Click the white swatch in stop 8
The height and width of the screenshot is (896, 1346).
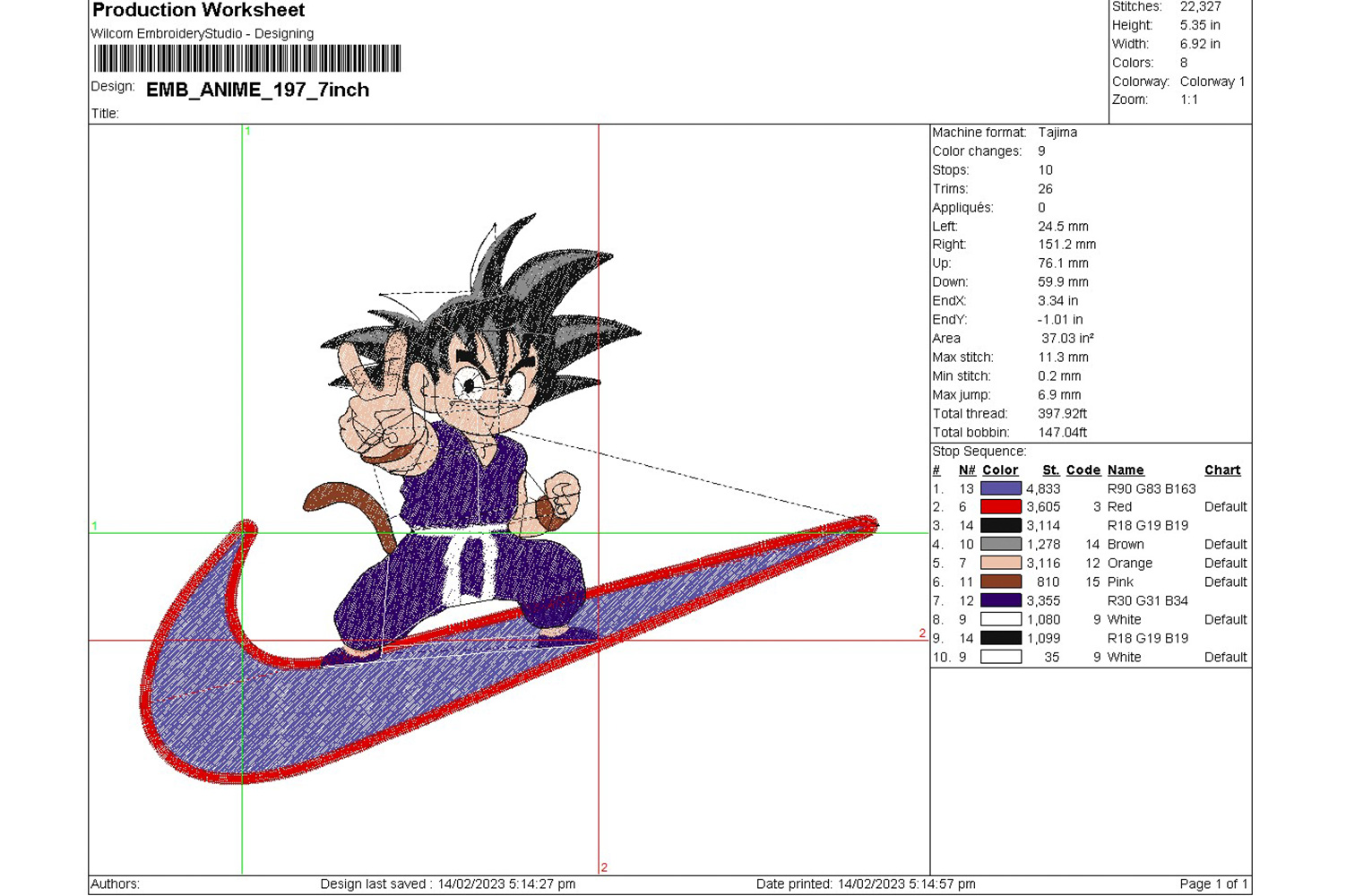1000,620
